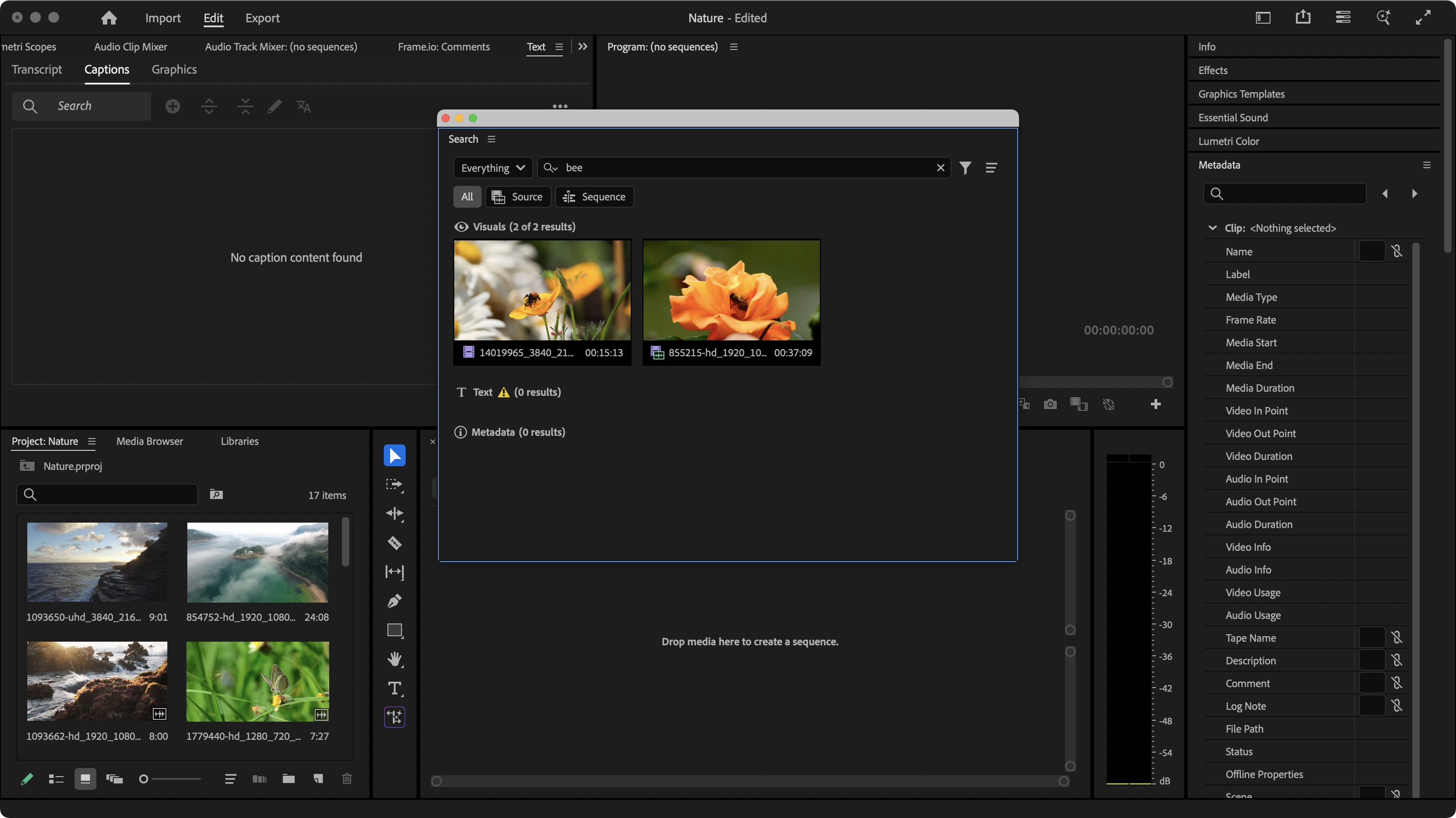Image resolution: width=1456 pixels, height=818 pixels.
Task: Click the Captions edit pencil icon
Action: (275, 106)
